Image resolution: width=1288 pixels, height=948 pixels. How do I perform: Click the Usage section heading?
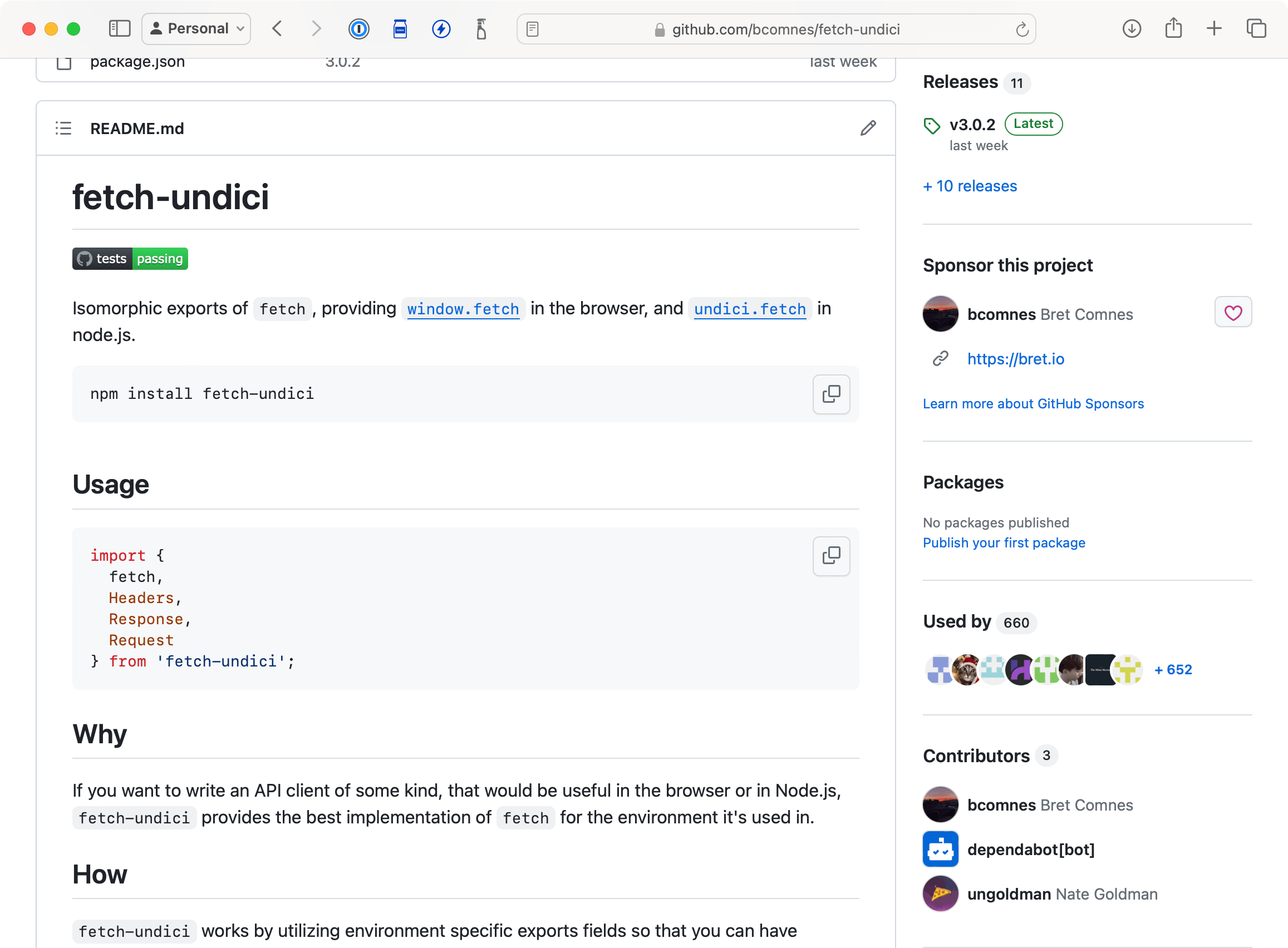[x=111, y=485]
